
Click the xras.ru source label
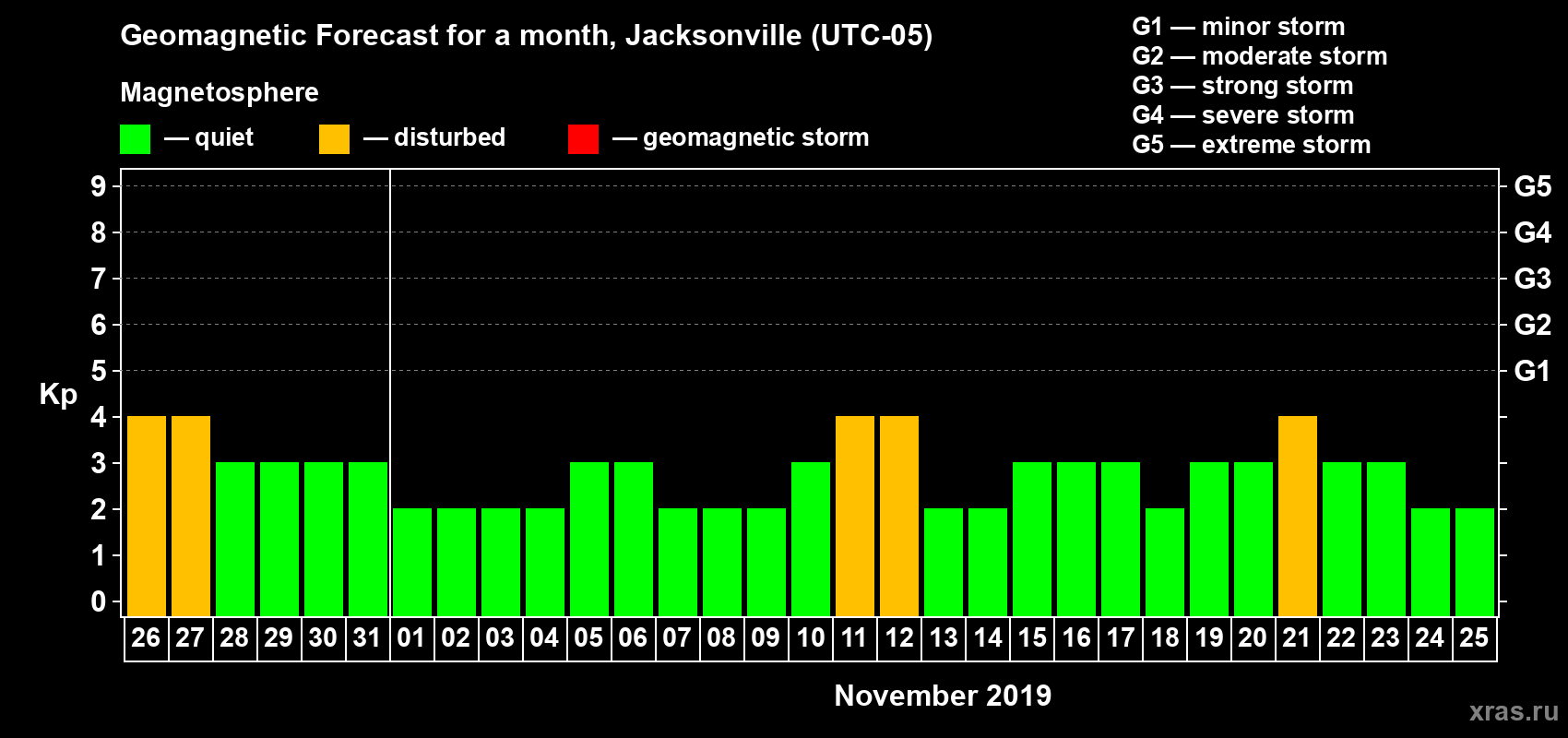pos(1514,711)
